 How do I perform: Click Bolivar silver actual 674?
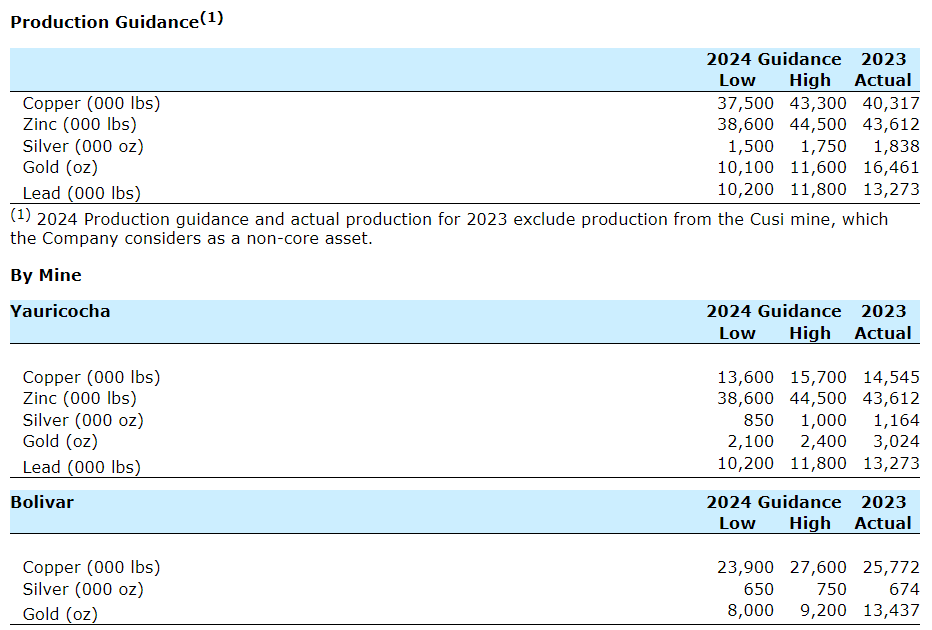tap(904, 590)
